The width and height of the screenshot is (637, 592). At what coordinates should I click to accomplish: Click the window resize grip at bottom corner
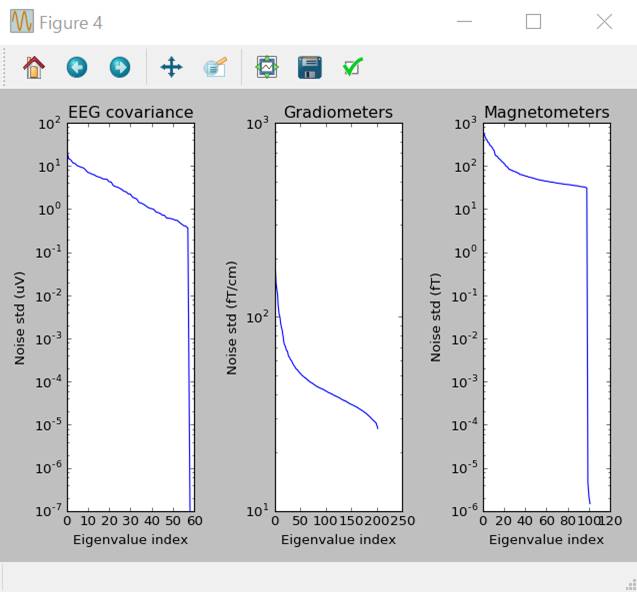(x=630, y=585)
